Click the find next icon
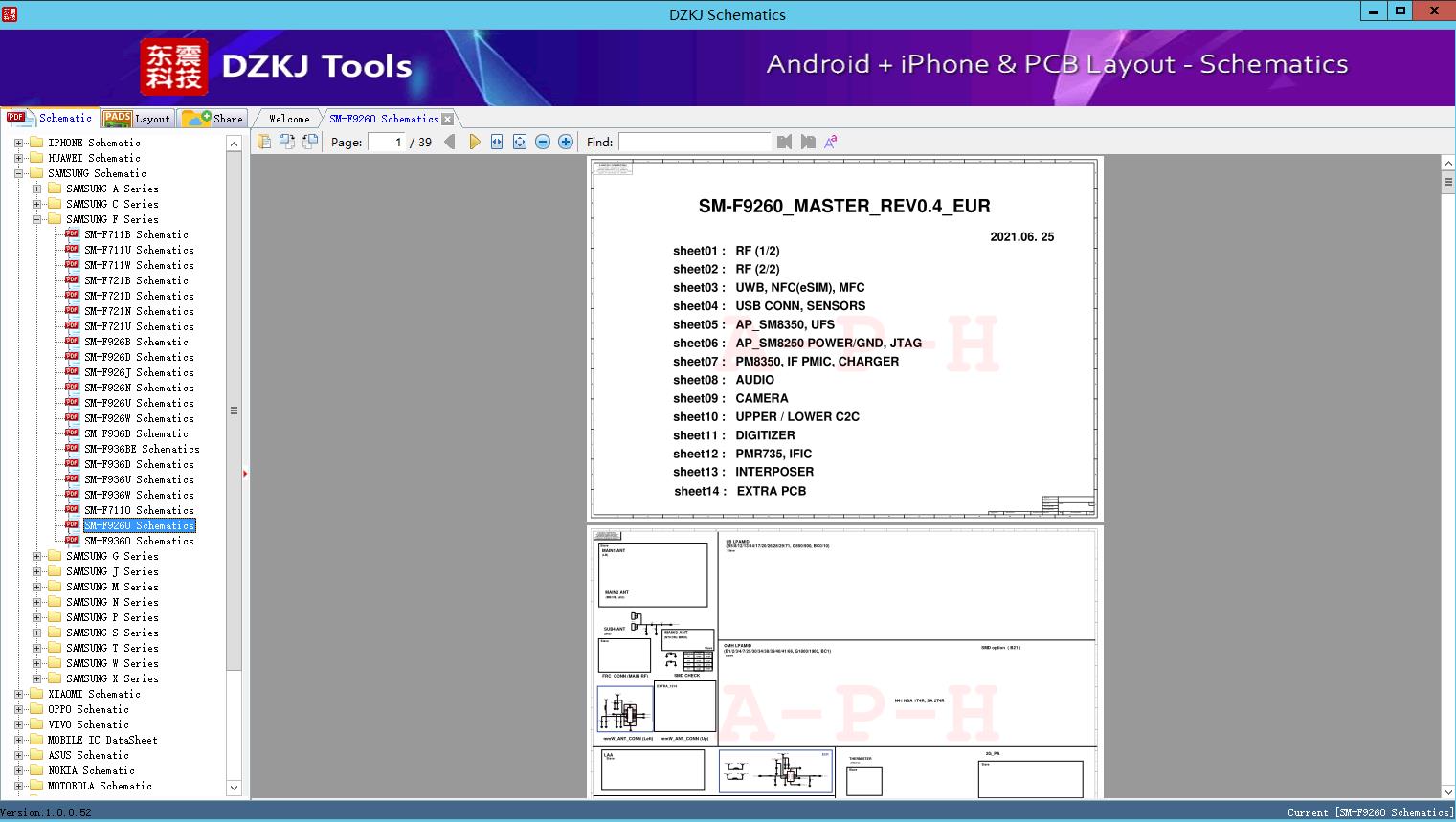Viewport: 1456px width, 822px height. (808, 142)
